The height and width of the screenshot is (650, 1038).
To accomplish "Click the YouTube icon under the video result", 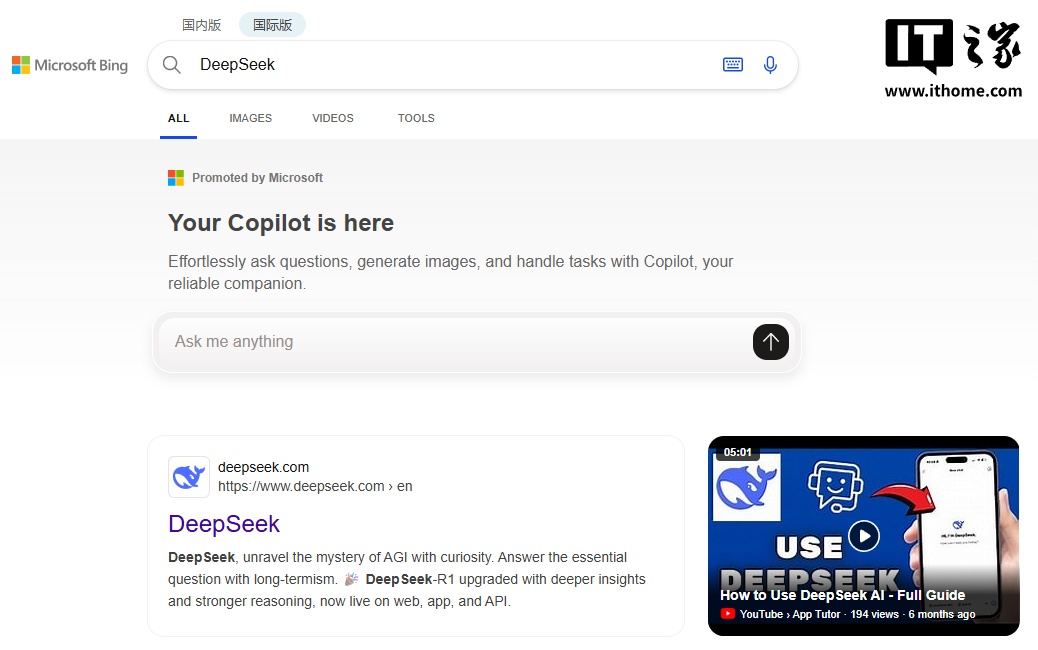I will 727,614.
